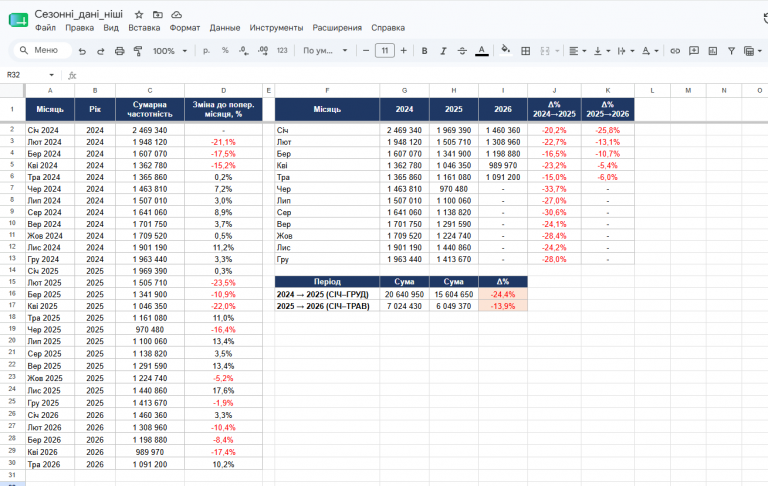
Task: Click the Період header cell
Action: click(x=327, y=282)
